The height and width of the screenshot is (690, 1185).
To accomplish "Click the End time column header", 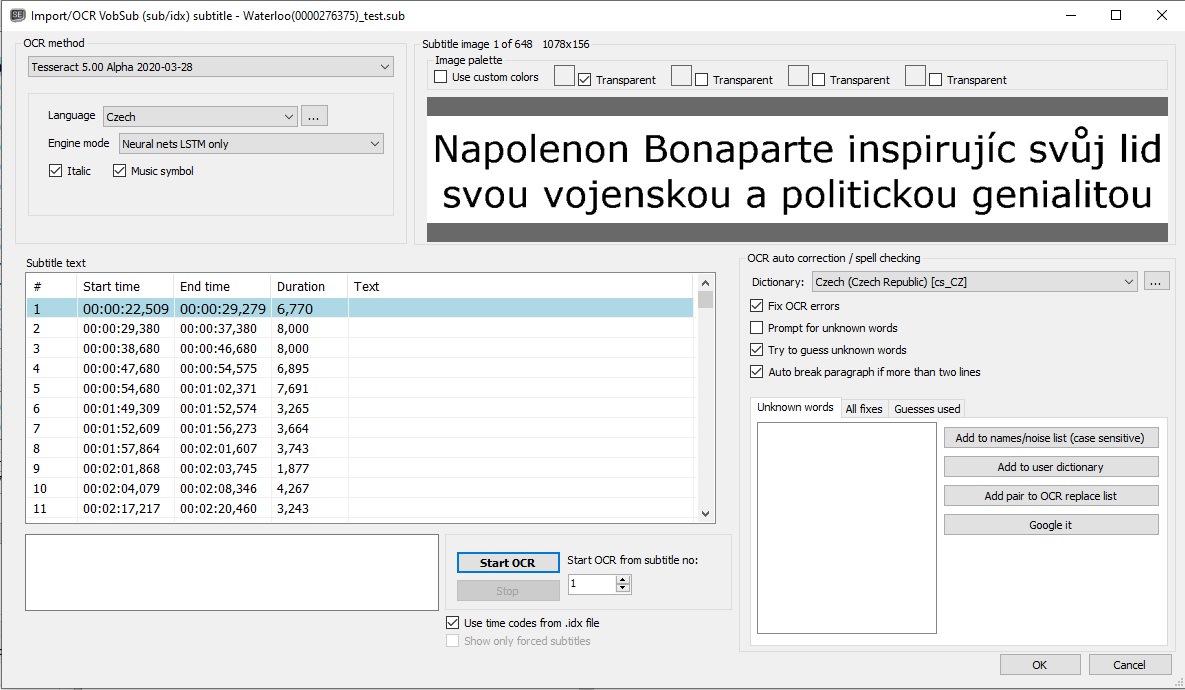I will click(x=222, y=286).
